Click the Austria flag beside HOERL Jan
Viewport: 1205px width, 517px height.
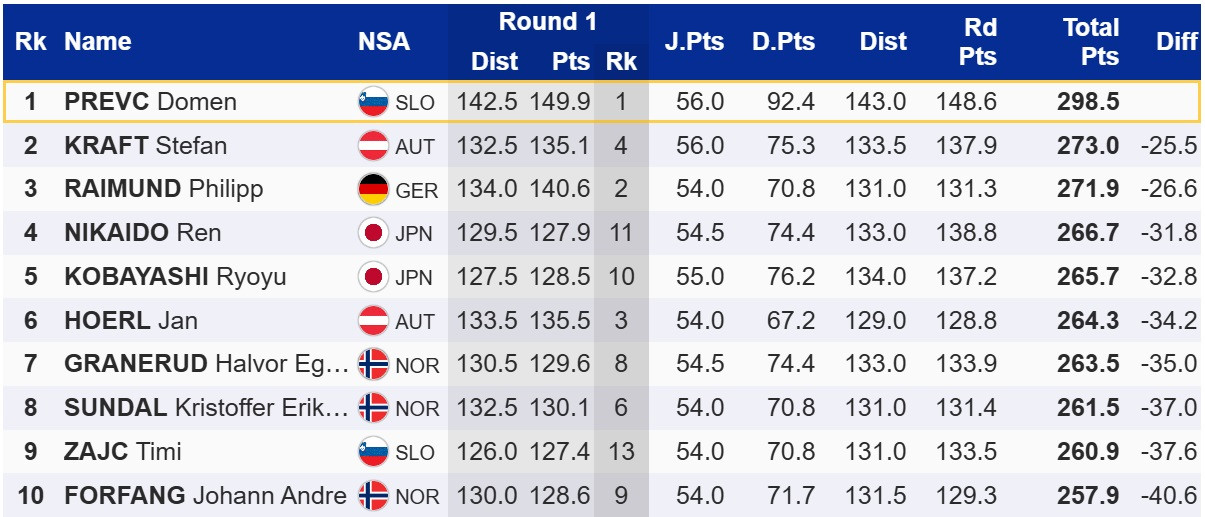373,321
